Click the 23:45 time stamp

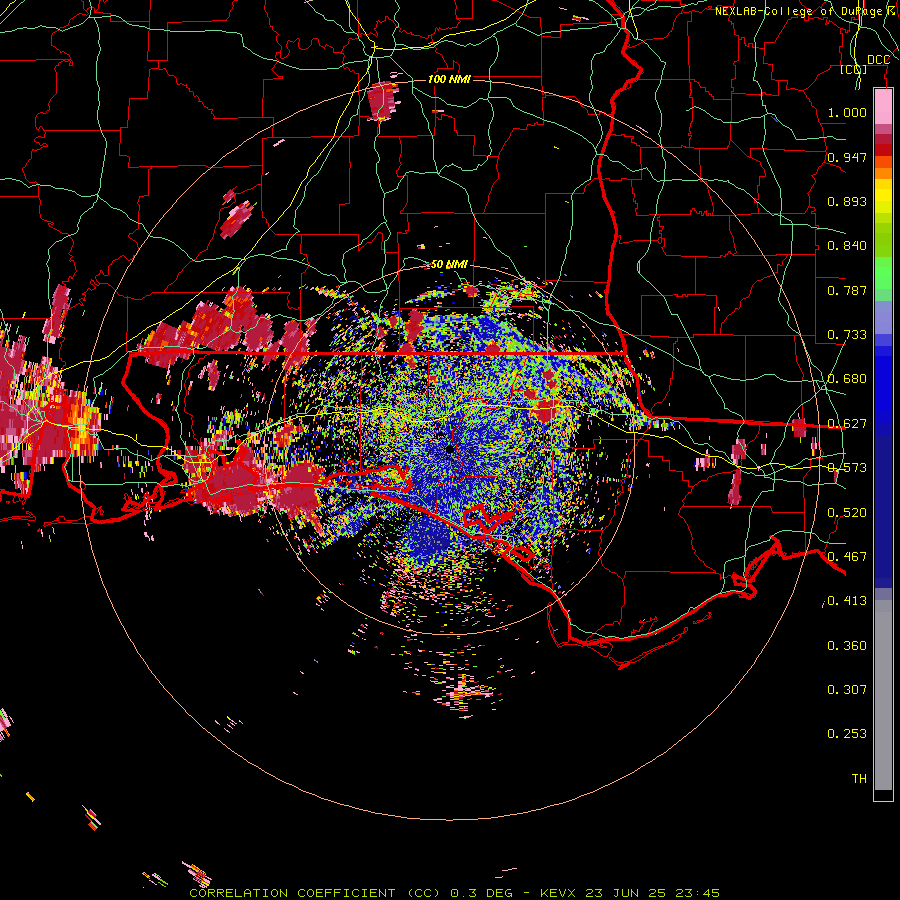click(x=697, y=893)
